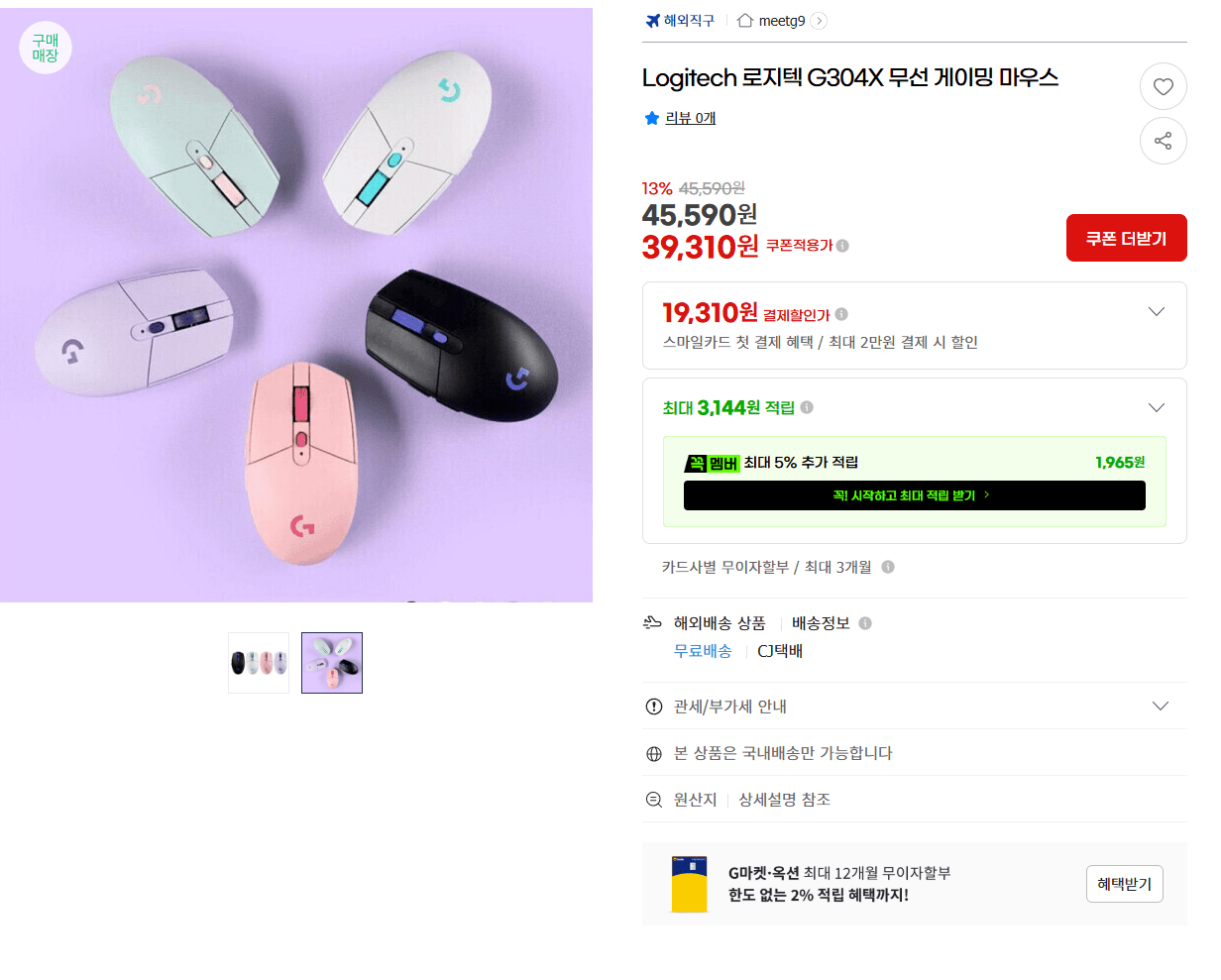Open the share icon below the heart
Viewport: 1221px width, 980px height.
tap(1164, 141)
